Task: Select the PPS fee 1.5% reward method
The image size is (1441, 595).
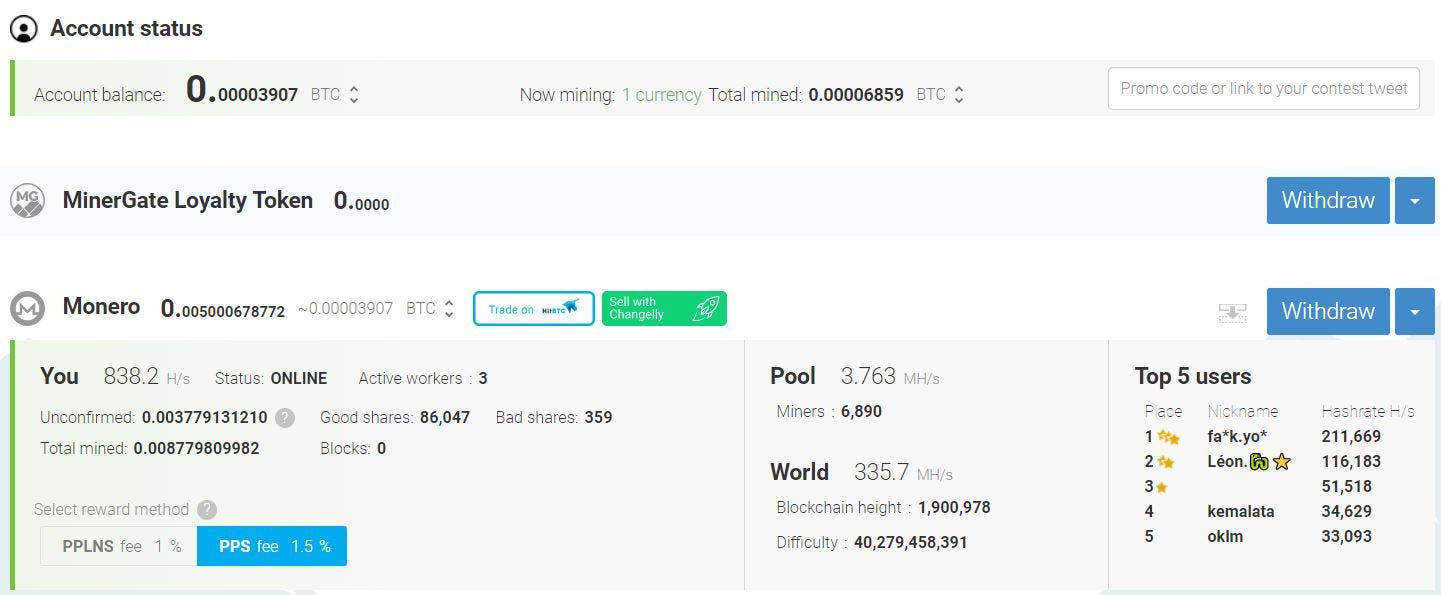Action: (272, 547)
